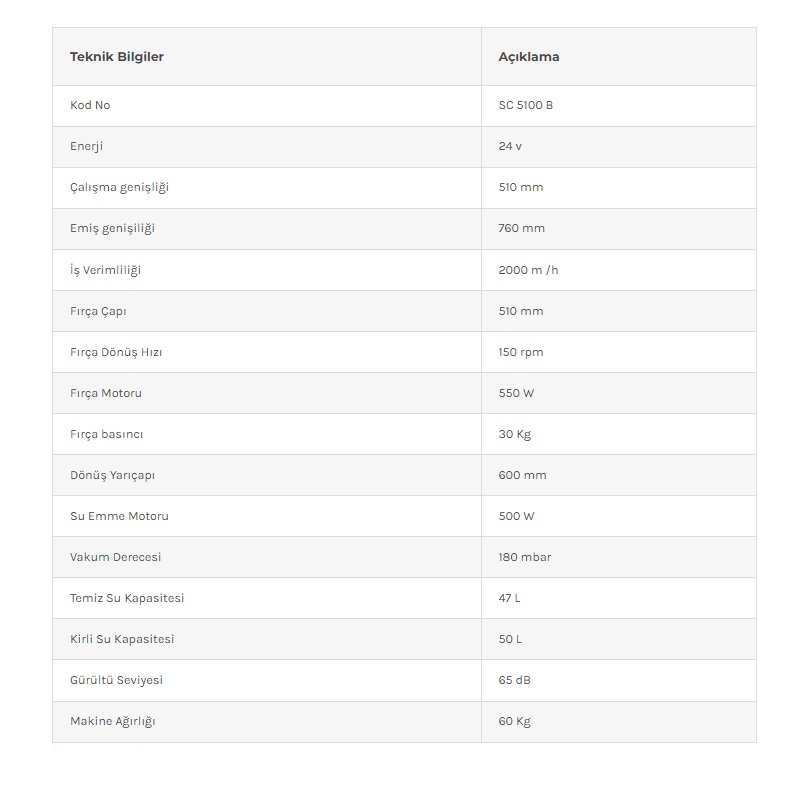The height and width of the screenshot is (797, 806).
Task: Select the "760 mm" suction width value
Action: pyautogui.click(x=521, y=228)
